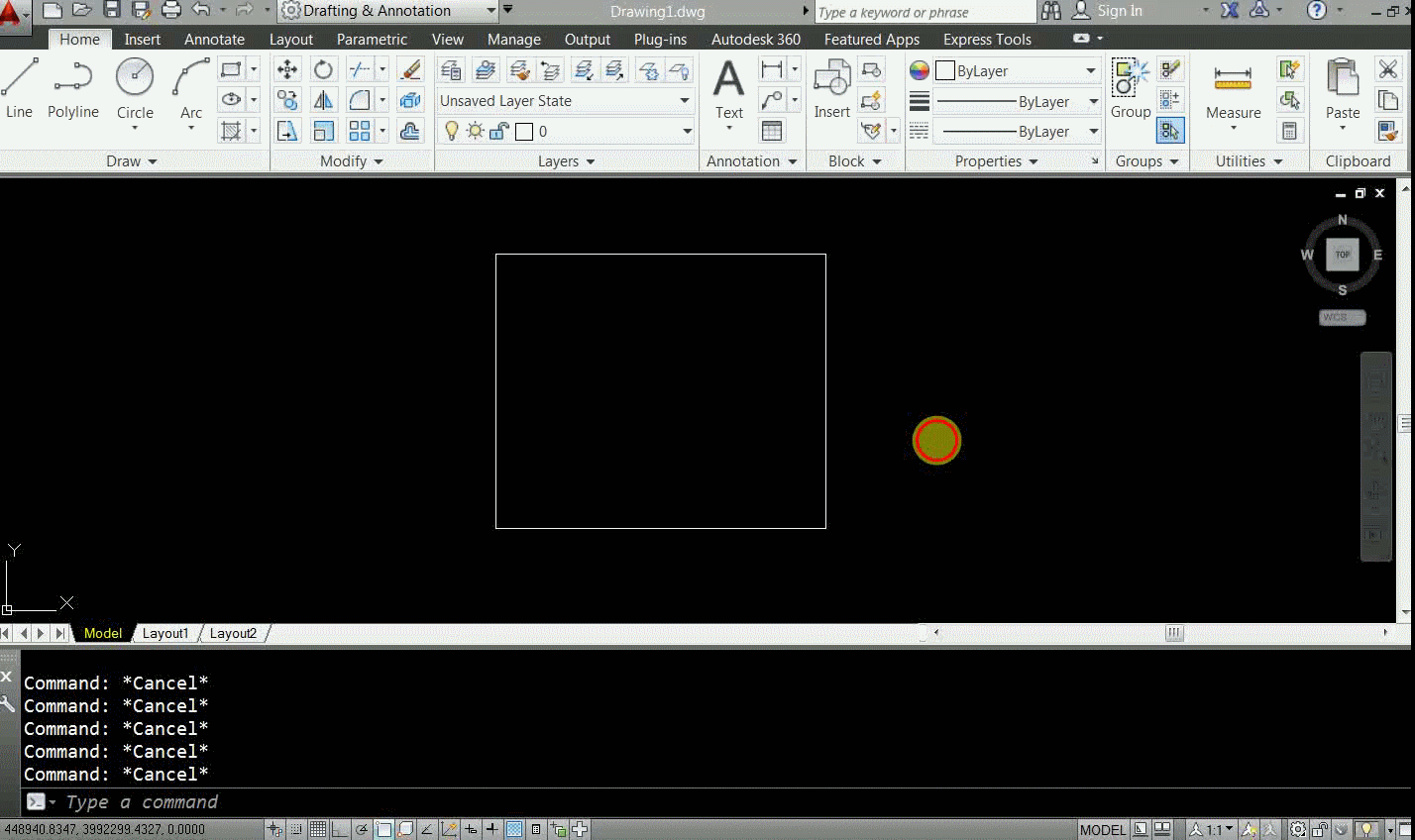Click the keyword search box

[925, 12]
